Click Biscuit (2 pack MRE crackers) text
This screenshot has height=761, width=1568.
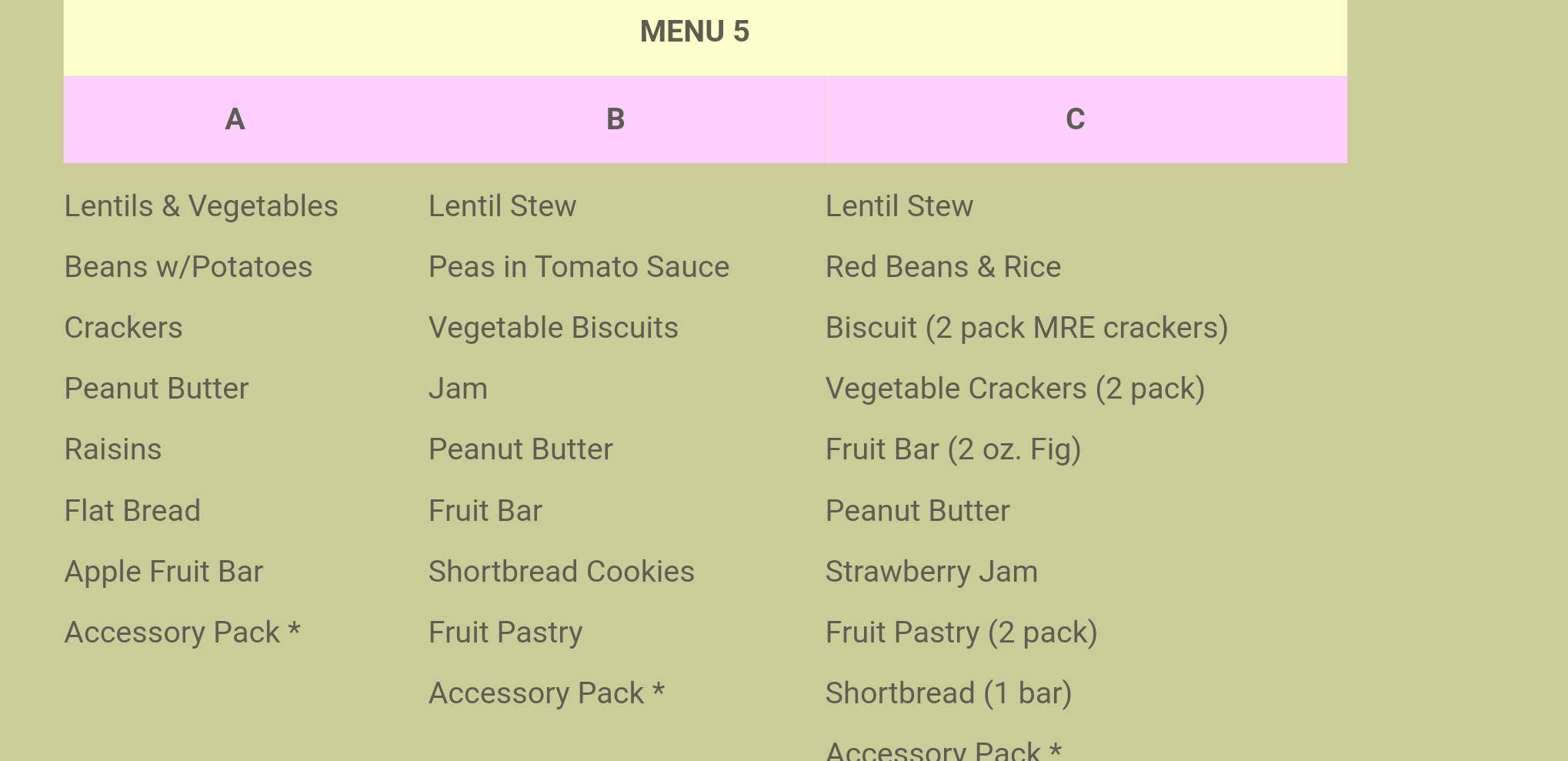(x=1027, y=328)
